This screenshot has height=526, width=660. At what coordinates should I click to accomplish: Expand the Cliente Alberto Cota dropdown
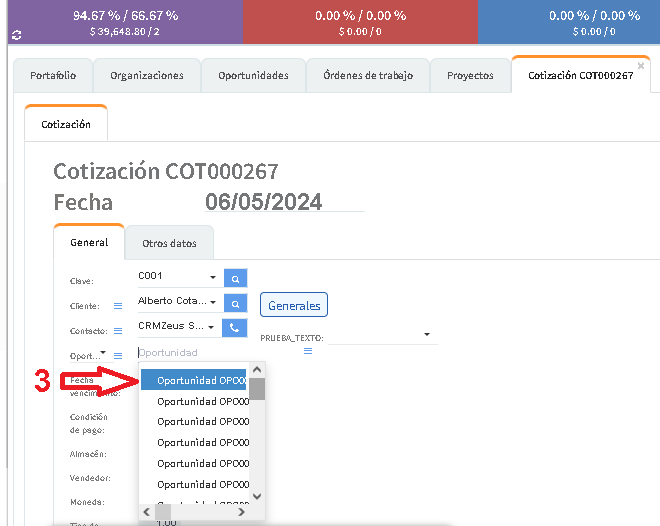click(213, 302)
